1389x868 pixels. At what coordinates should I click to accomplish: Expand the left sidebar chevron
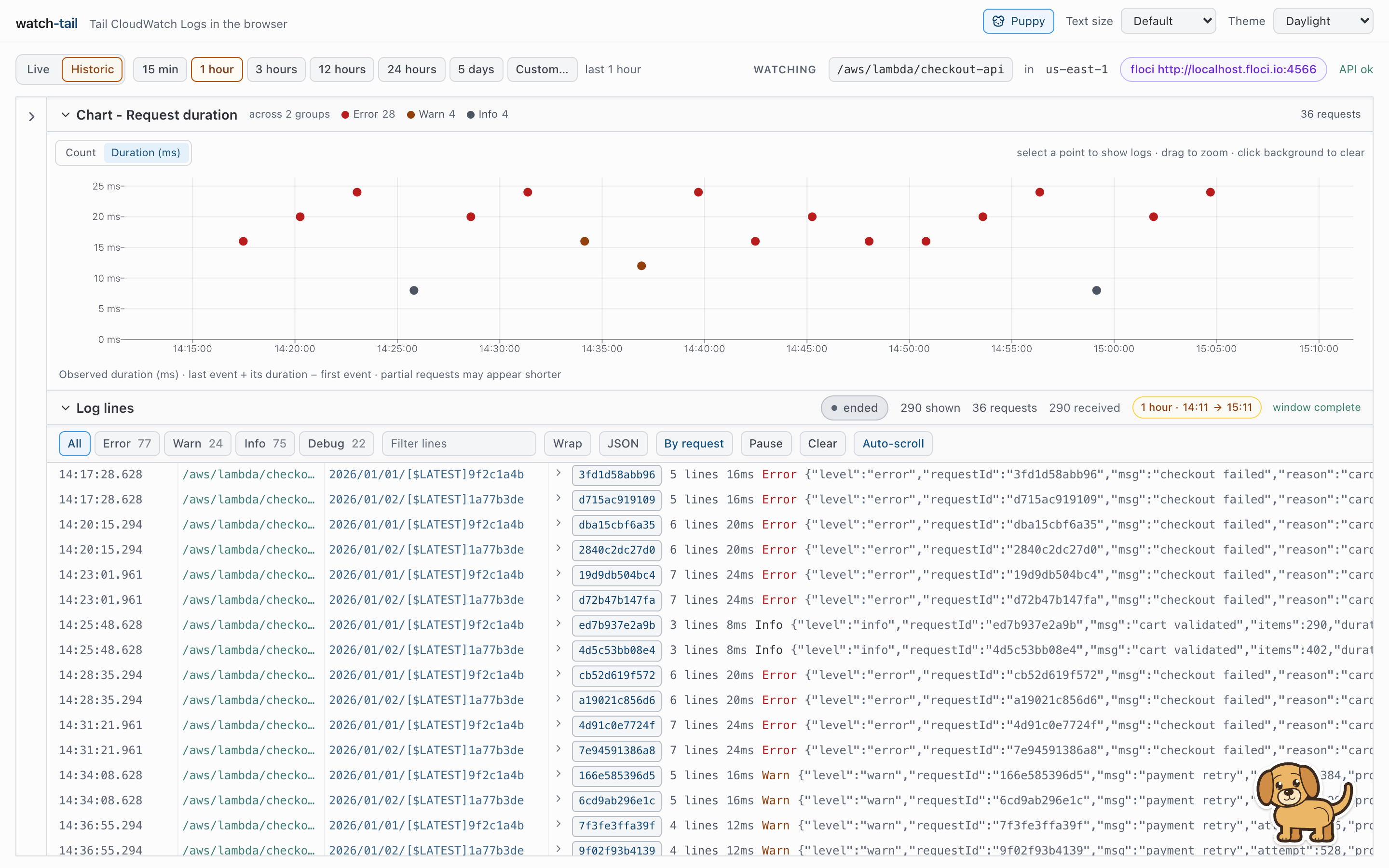[x=31, y=117]
